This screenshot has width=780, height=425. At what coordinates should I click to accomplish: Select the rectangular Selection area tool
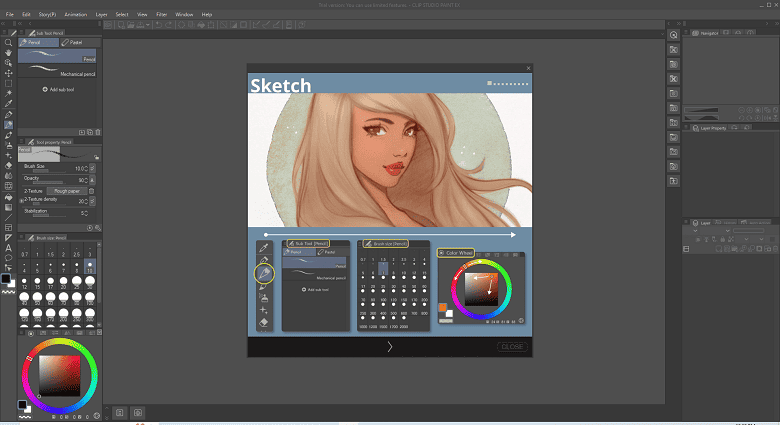coord(8,84)
